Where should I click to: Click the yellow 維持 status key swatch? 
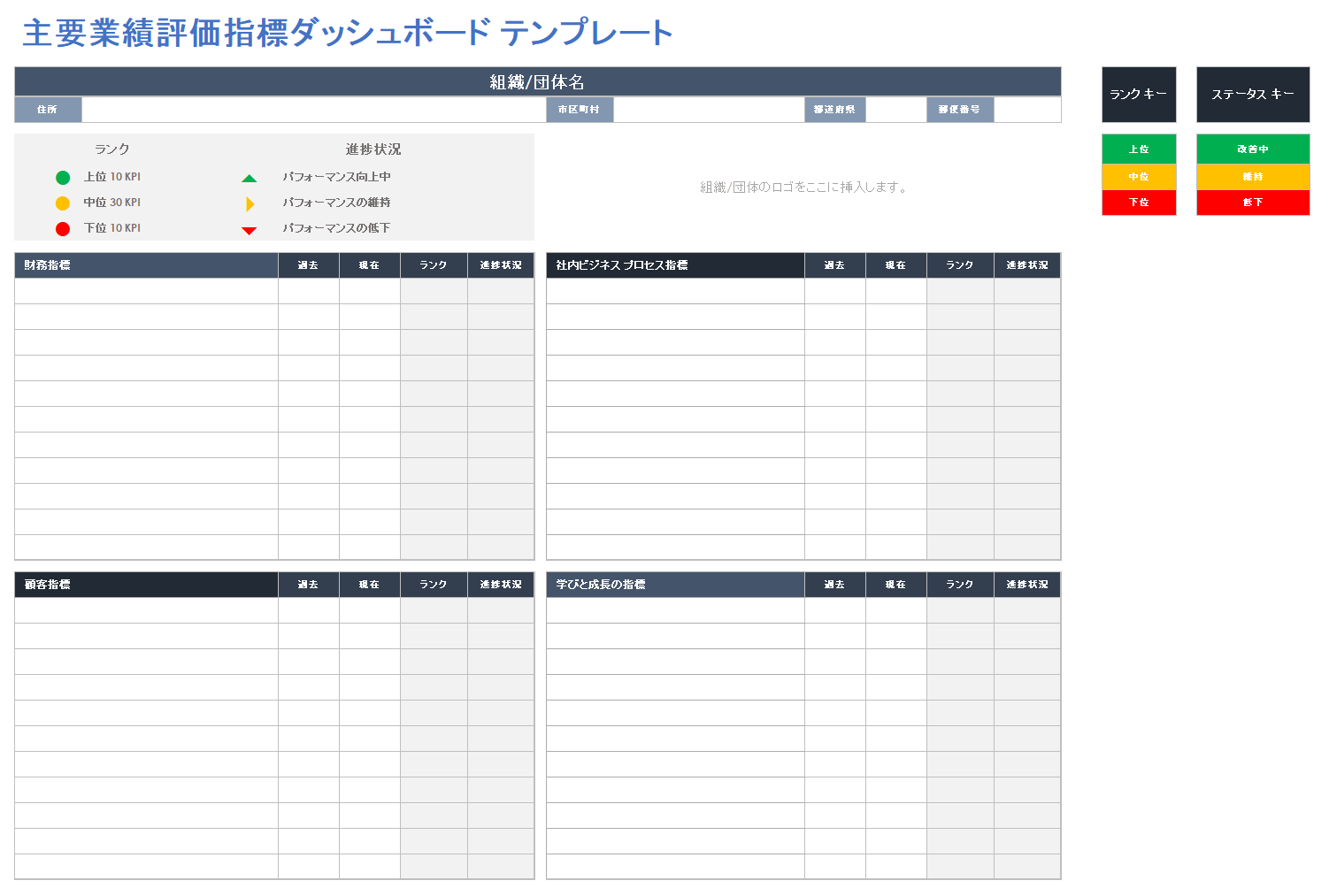(x=1253, y=177)
